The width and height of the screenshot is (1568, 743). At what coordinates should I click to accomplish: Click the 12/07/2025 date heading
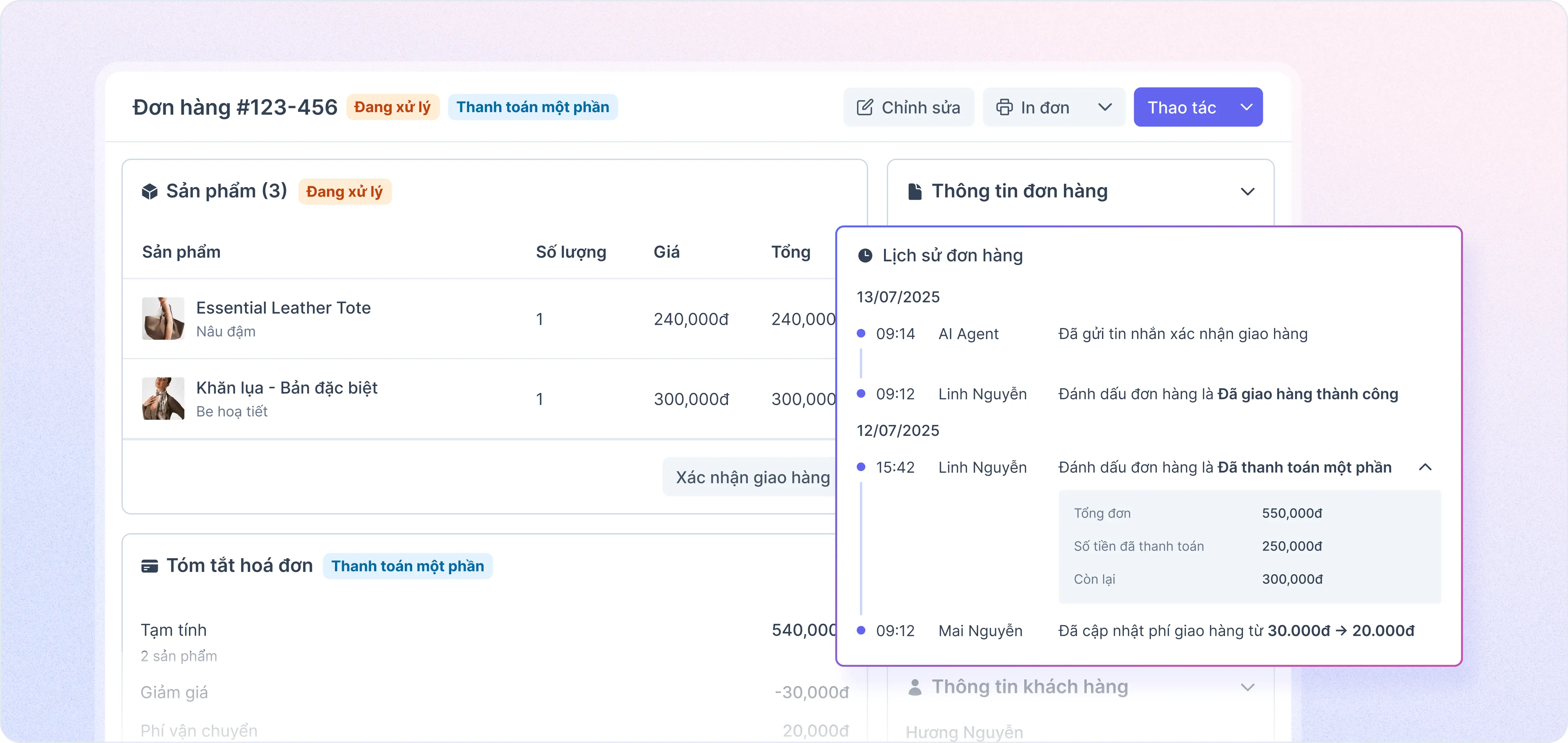[x=898, y=431]
